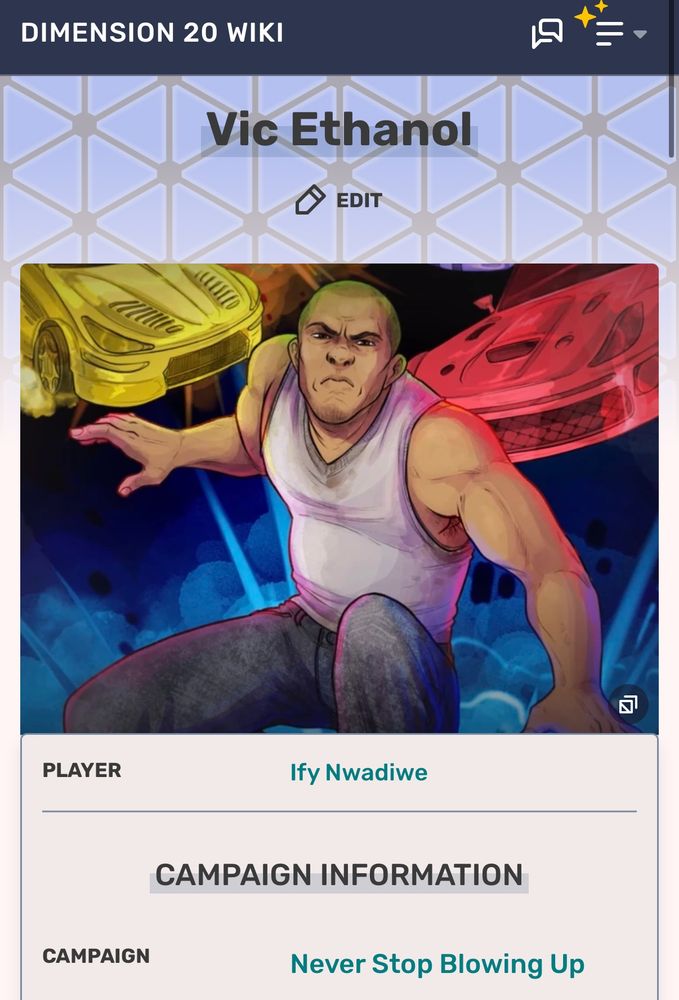Select the CAMPAIGN field label

96,956
